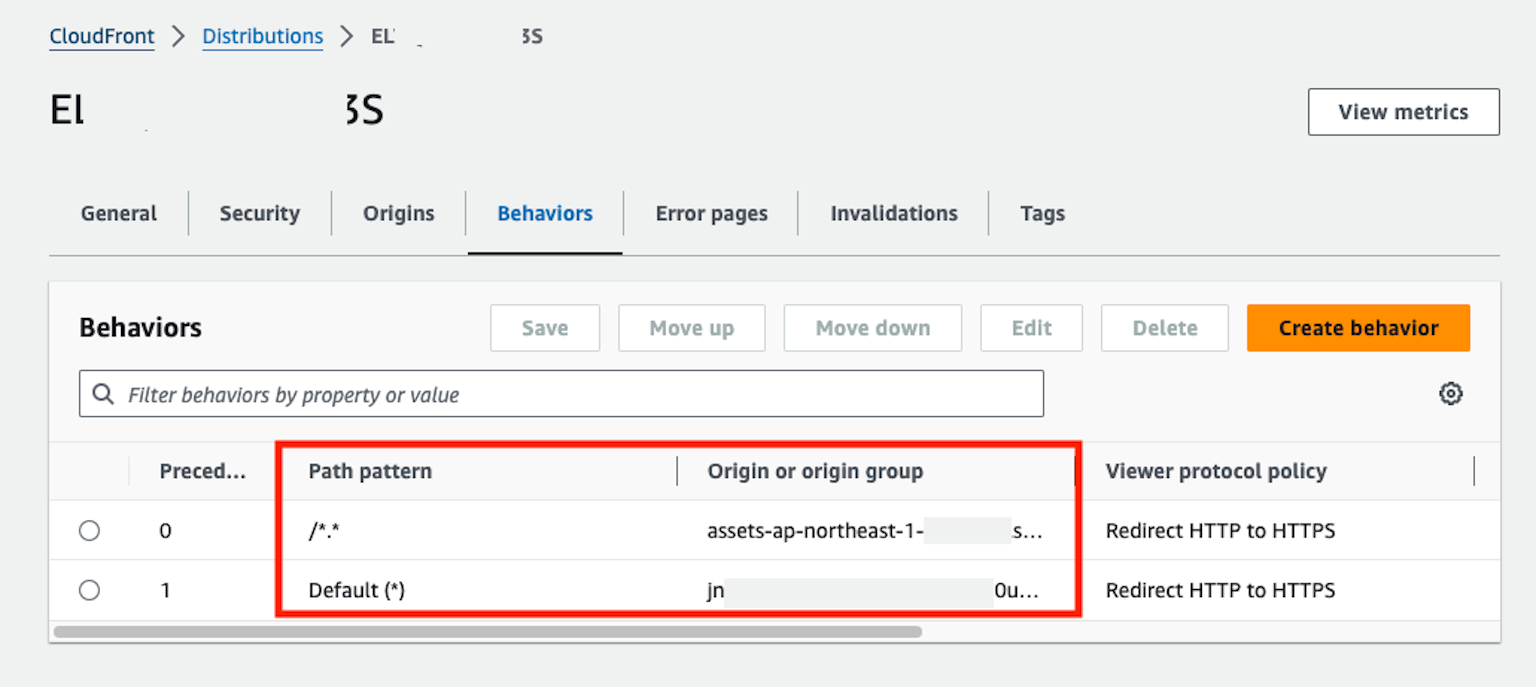1536x687 pixels.
Task: Switch to the Origins tab
Action: (x=398, y=213)
